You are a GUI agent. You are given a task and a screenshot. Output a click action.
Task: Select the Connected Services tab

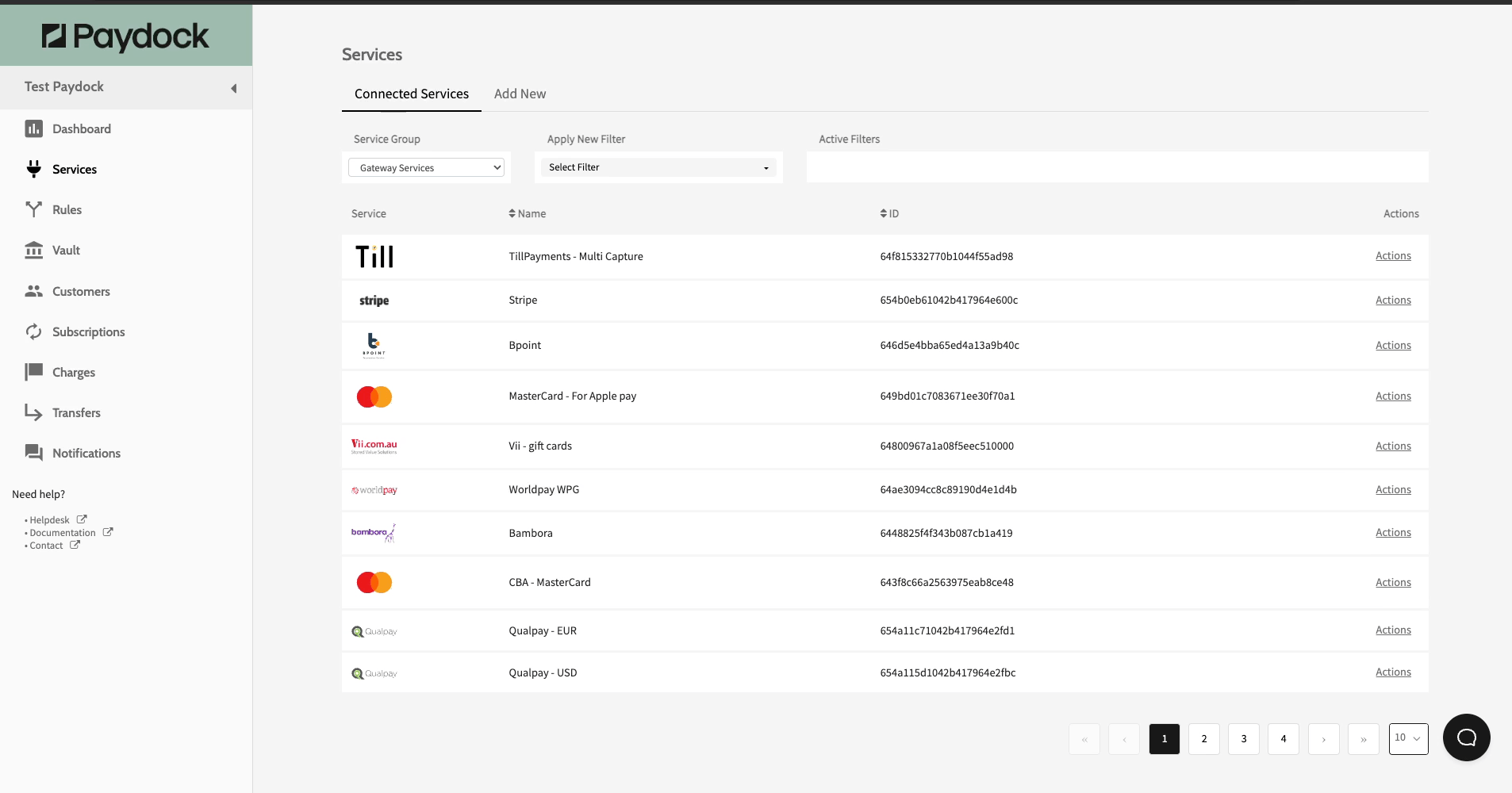tap(411, 94)
